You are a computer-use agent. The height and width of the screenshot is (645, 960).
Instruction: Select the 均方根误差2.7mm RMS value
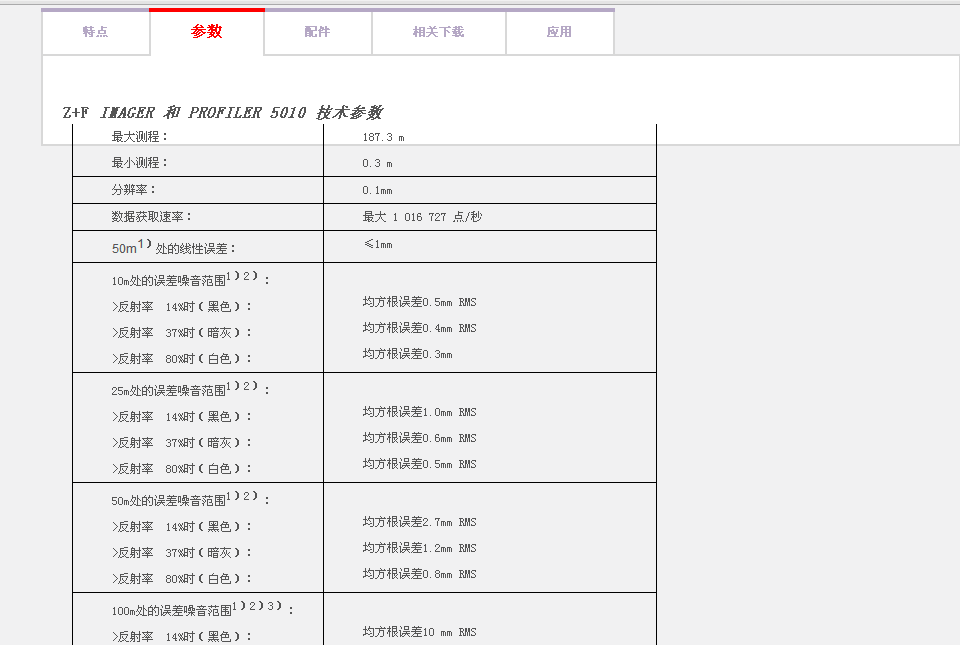419,522
